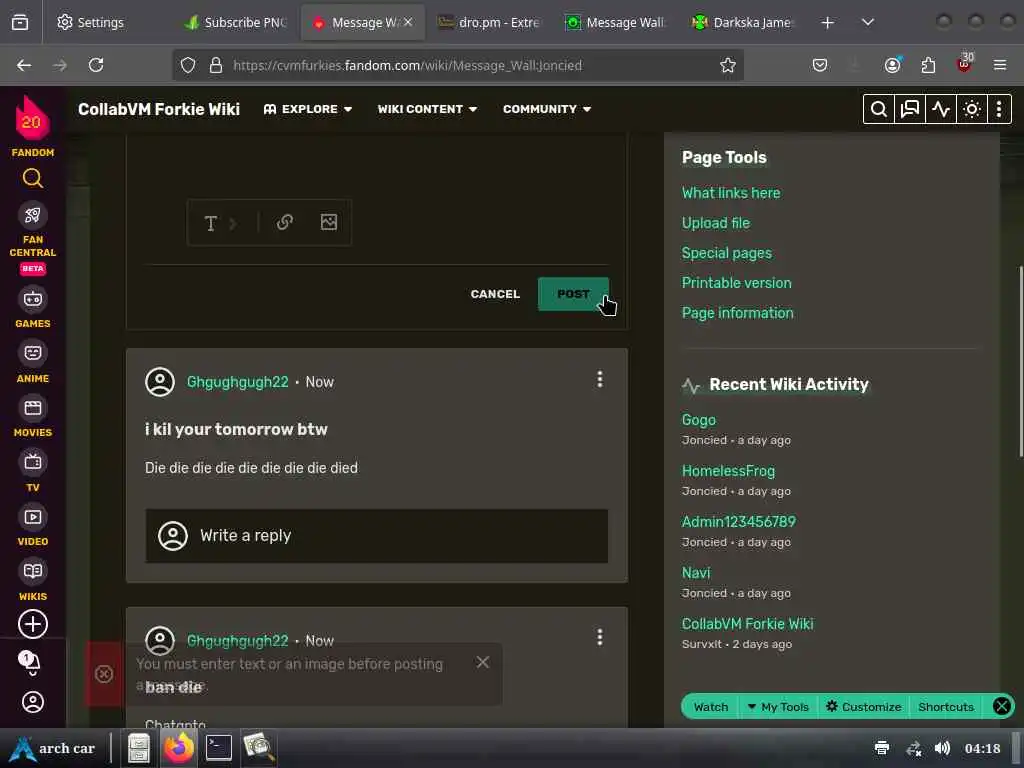The height and width of the screenshot is (768, 1024).
Task: Dismiss the 'must enter text' error notification
Action: coord(483,662)
